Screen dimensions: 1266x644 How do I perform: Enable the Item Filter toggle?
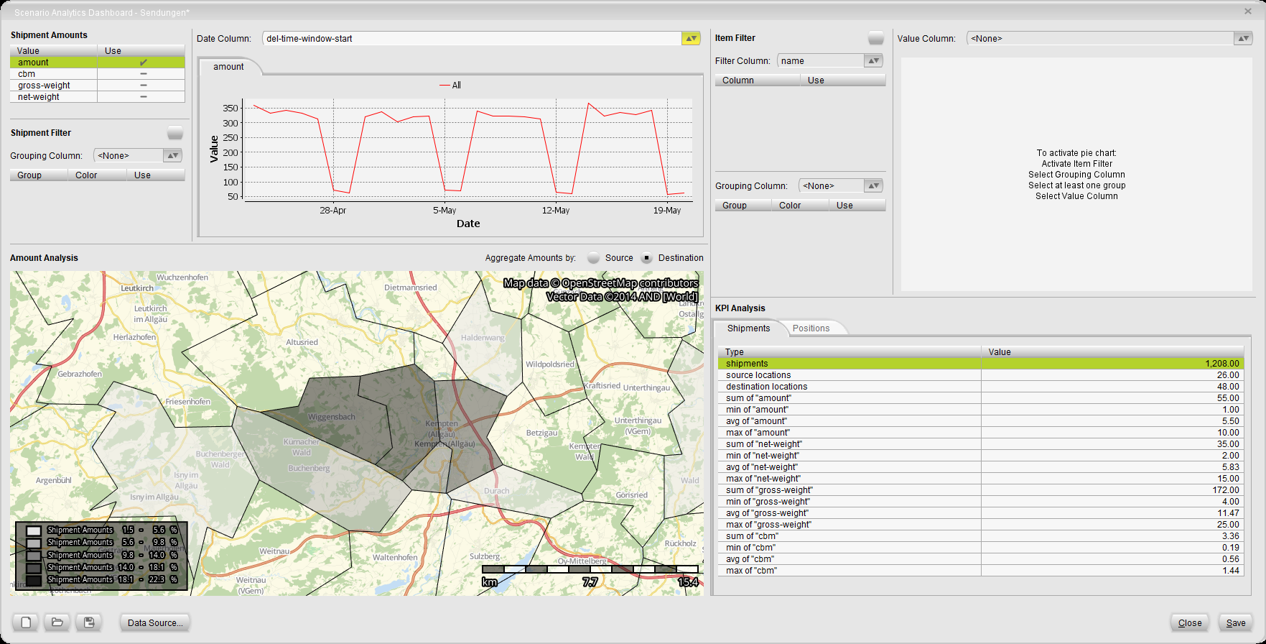tap(875, 38)
